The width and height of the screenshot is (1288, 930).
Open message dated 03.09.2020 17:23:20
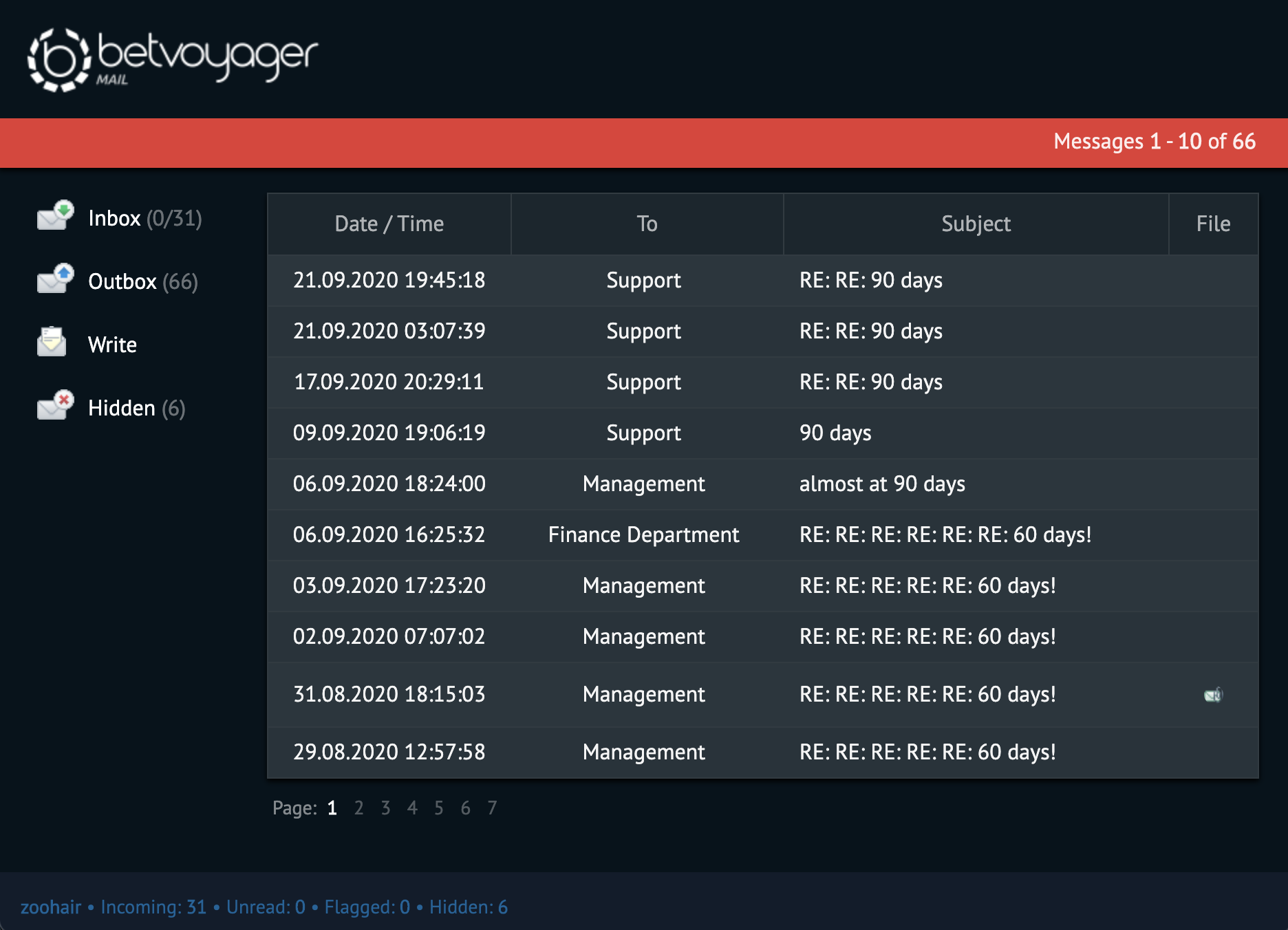click(x=762, y=586)
